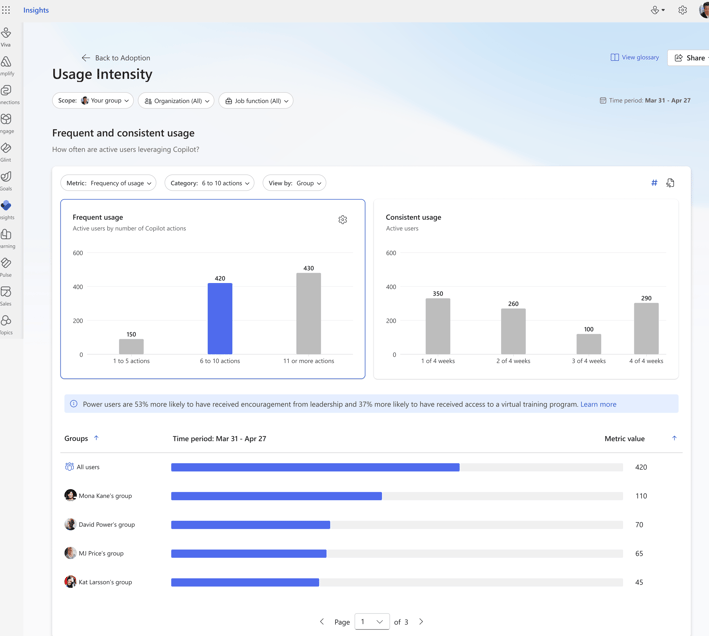Screen dimensions: 709x636
Task: Open View by Group dropdown
Action: tap(294, 183)
